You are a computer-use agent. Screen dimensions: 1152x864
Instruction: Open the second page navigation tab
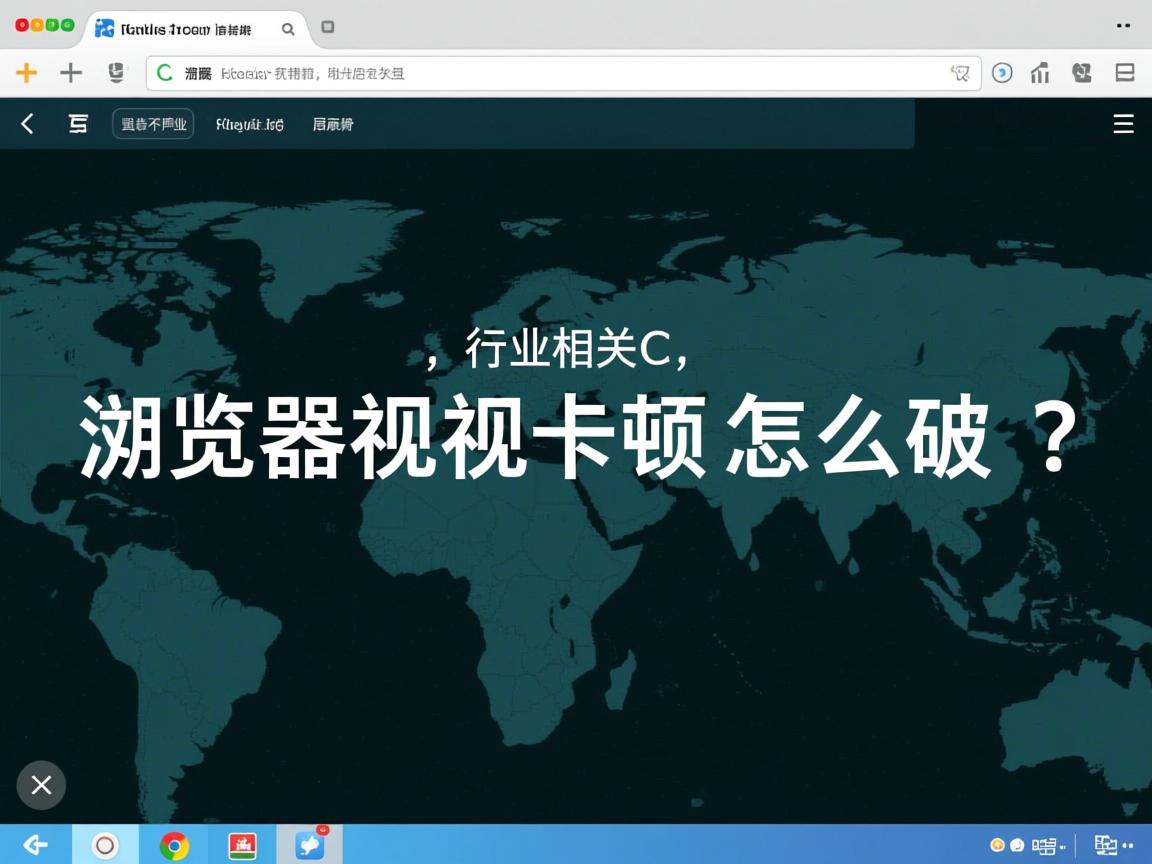pos(250,124)
